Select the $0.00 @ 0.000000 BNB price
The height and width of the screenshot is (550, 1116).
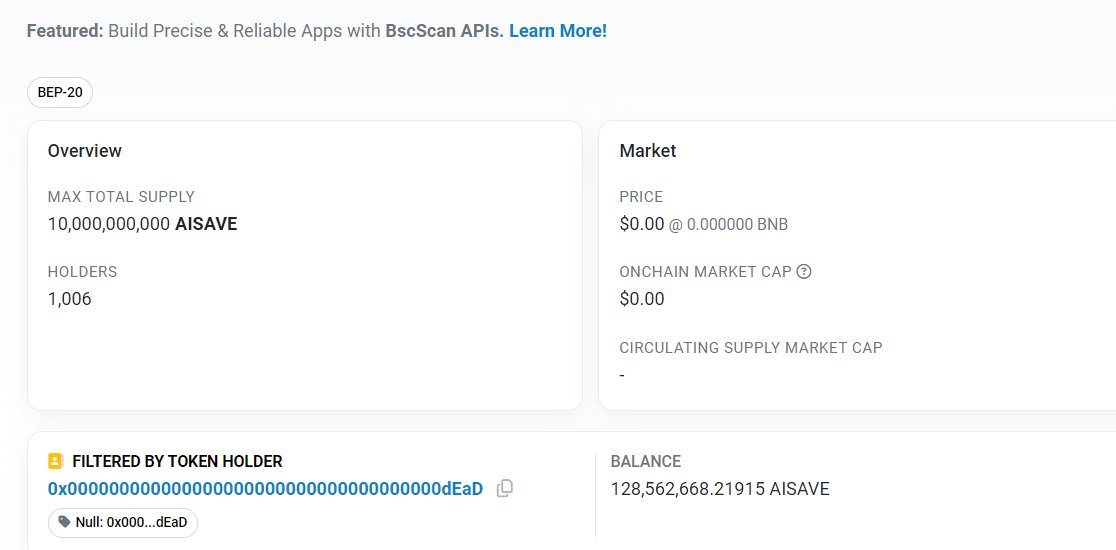[x=704, y=225]
